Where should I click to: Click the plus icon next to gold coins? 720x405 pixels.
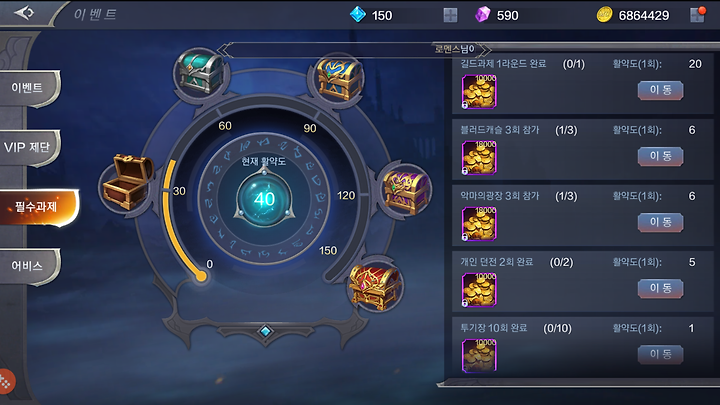pyautogui.click(x=697, y=14)
